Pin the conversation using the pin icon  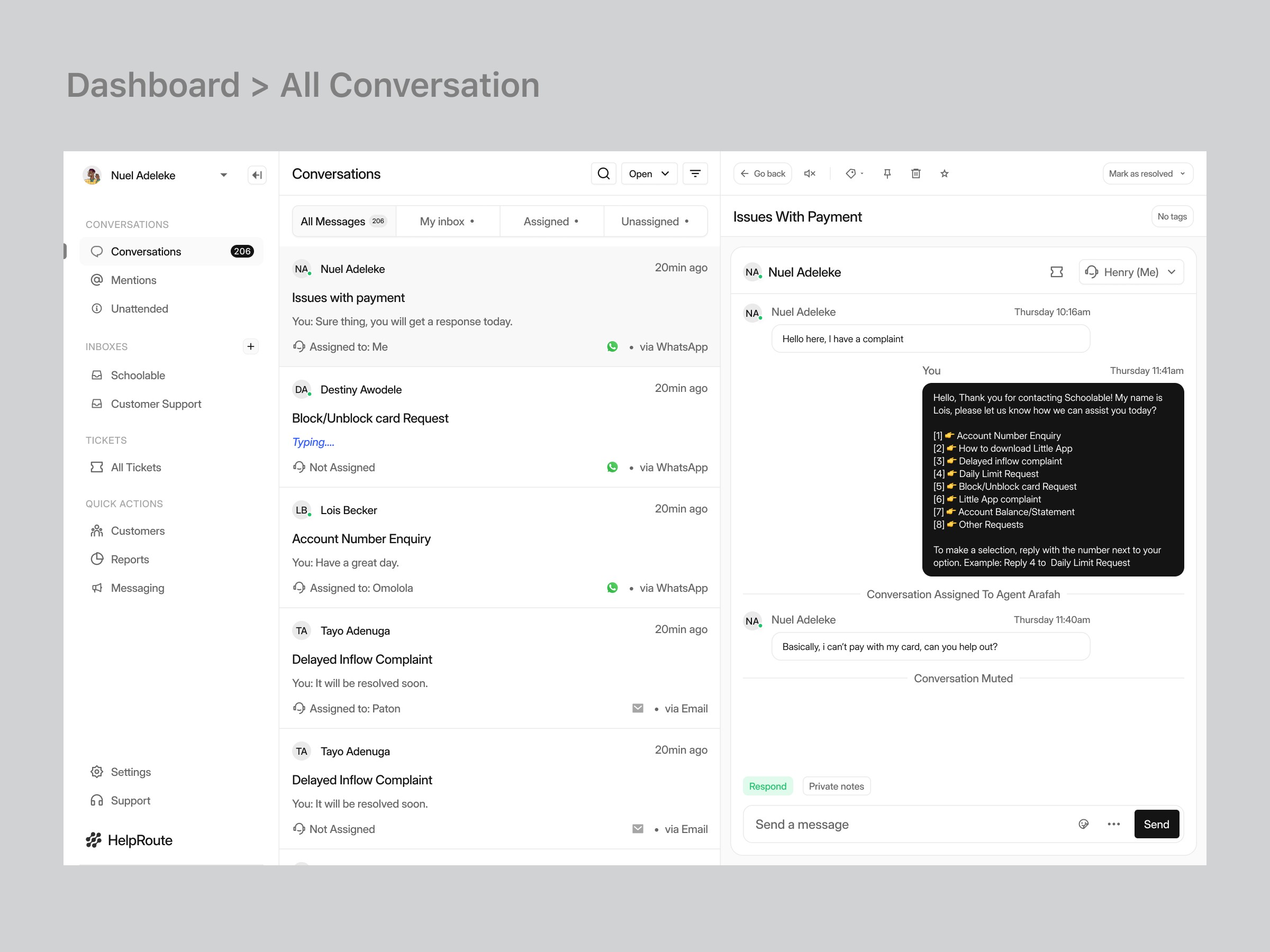(887, 173)
